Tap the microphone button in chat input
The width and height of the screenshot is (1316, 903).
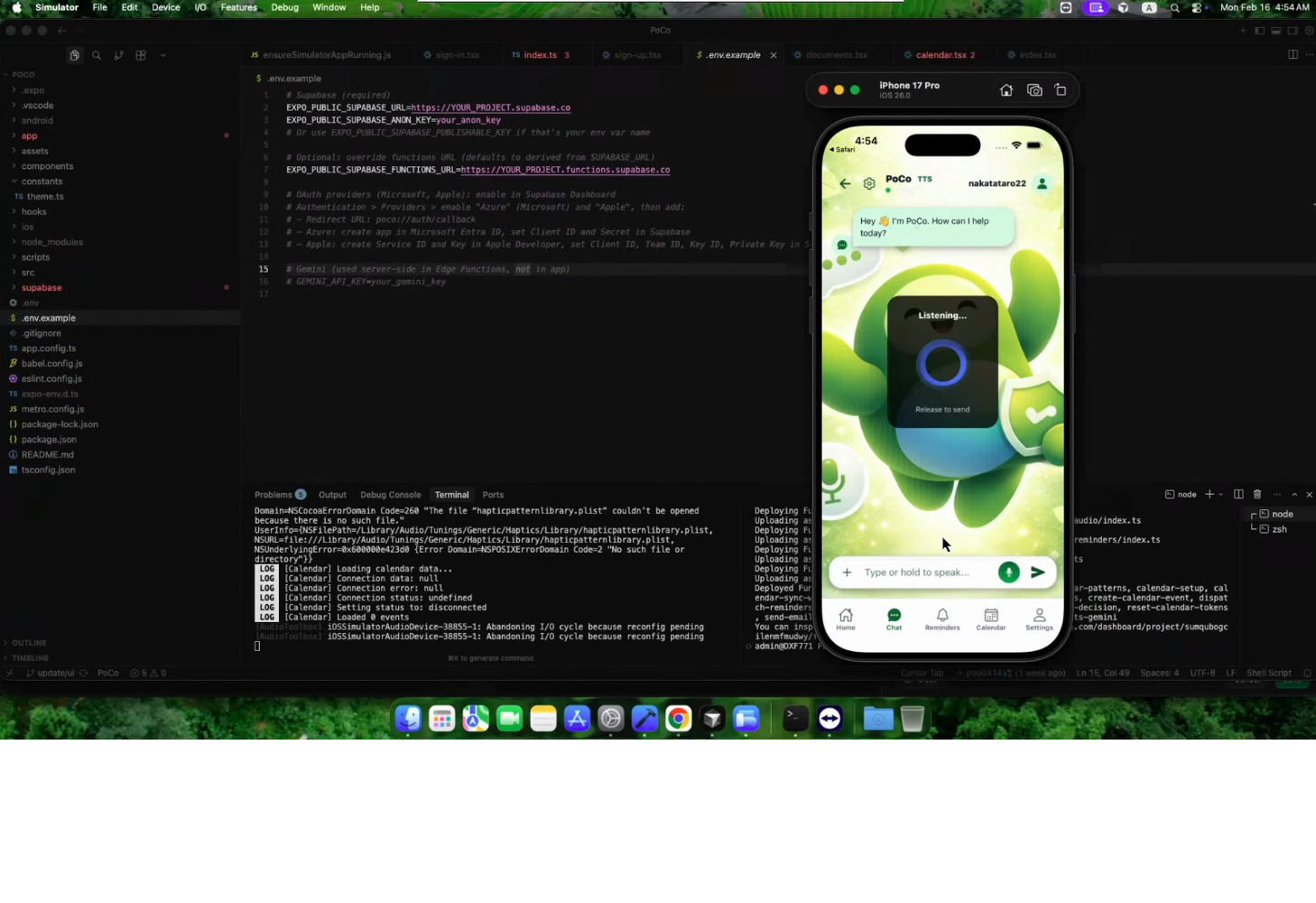(x=1009, y=573)
